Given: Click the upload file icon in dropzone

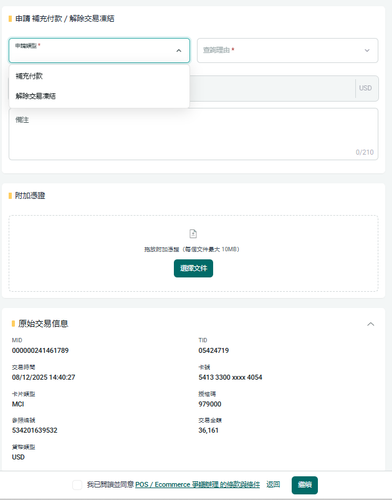Looking at the screenshot, I should [193, 233].
